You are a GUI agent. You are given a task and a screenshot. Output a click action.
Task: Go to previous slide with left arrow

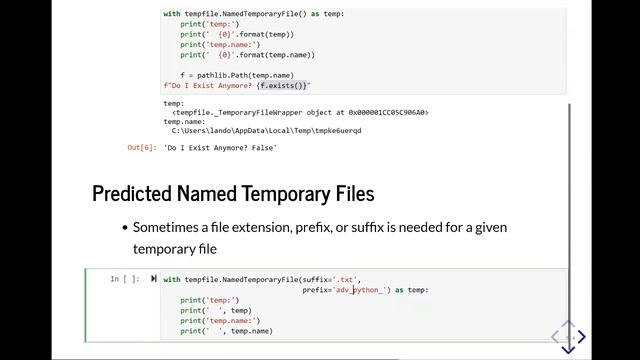point(555,337)
